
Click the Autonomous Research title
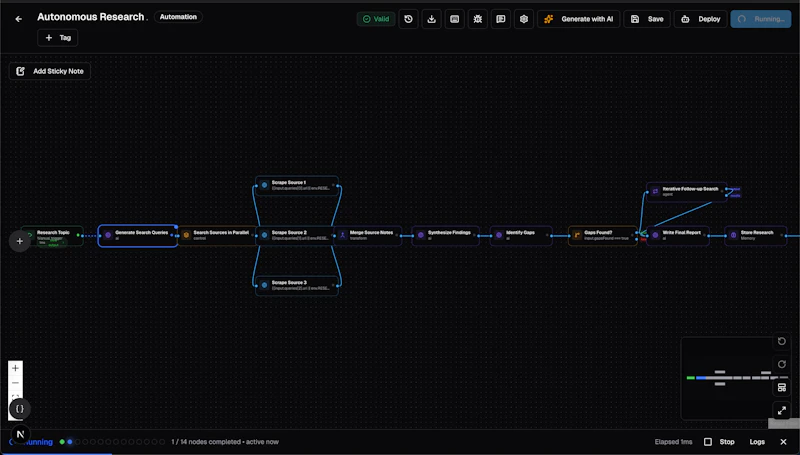click(91, 17)
